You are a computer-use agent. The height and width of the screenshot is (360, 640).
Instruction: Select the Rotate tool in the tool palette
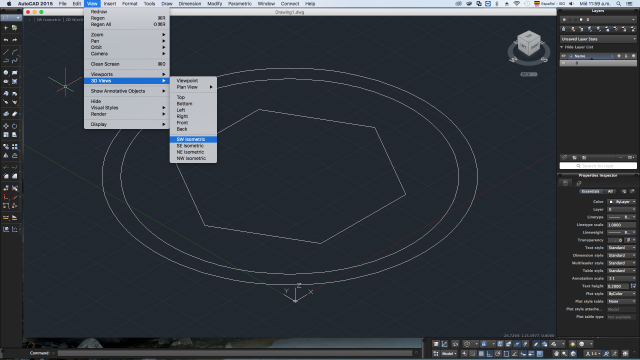15,126
